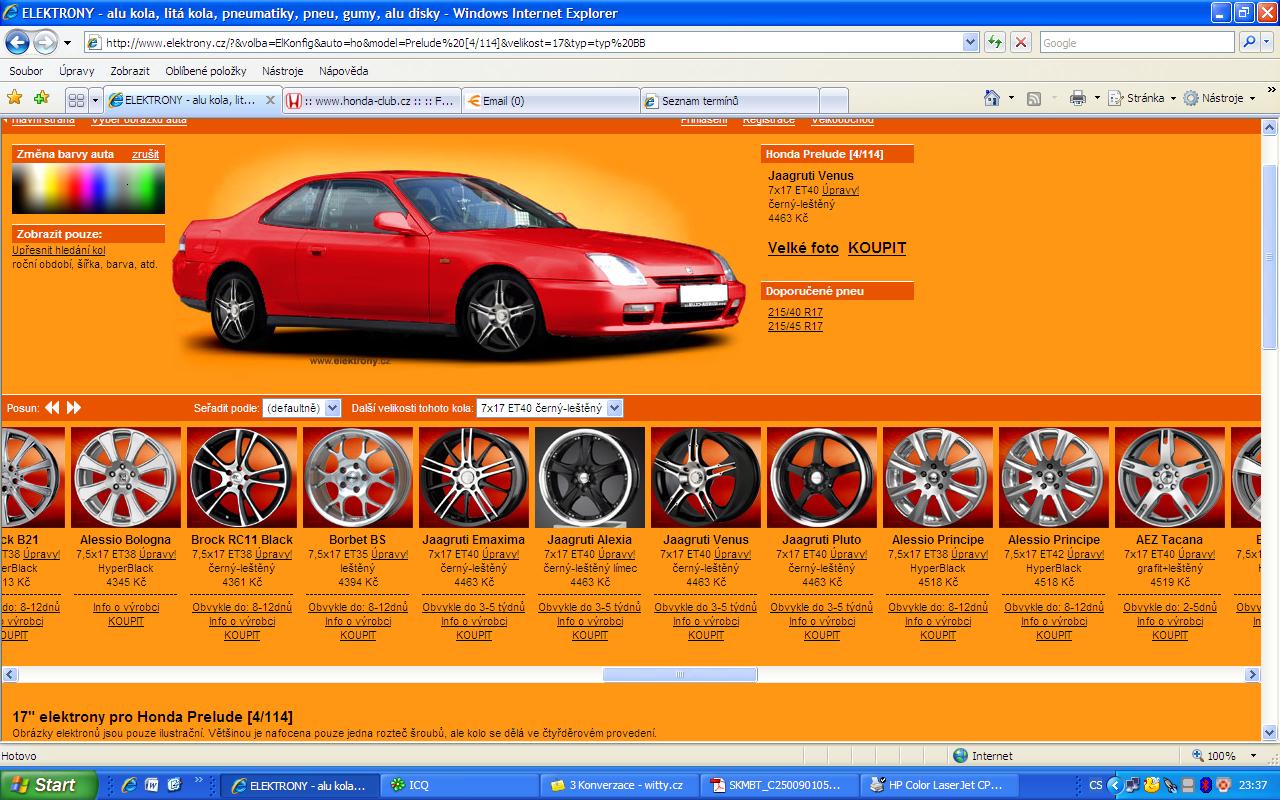
Task: Open the Favorites star icon
Action: click(x=15, y=98)
